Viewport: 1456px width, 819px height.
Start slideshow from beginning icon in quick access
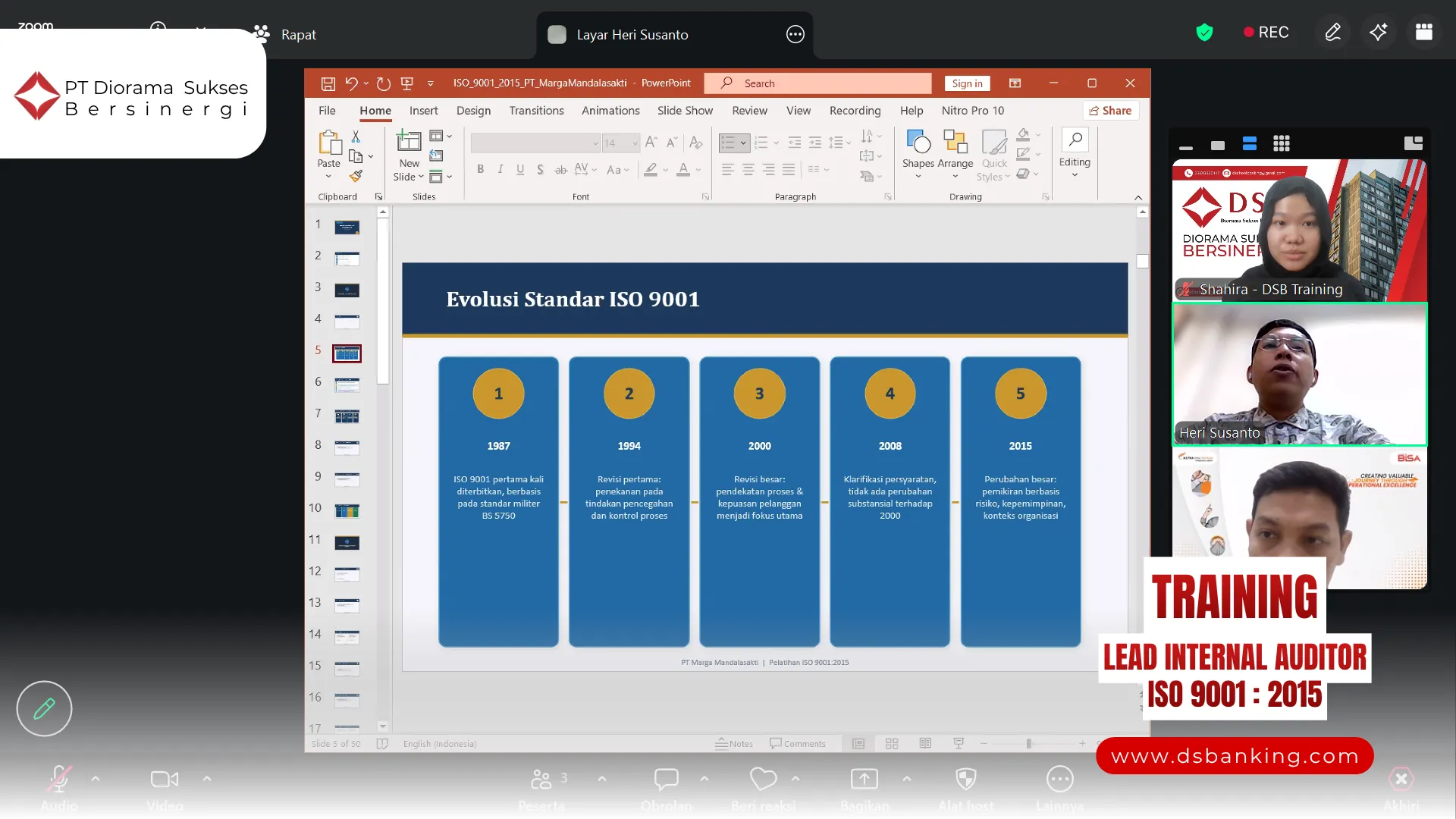[407, 83]
